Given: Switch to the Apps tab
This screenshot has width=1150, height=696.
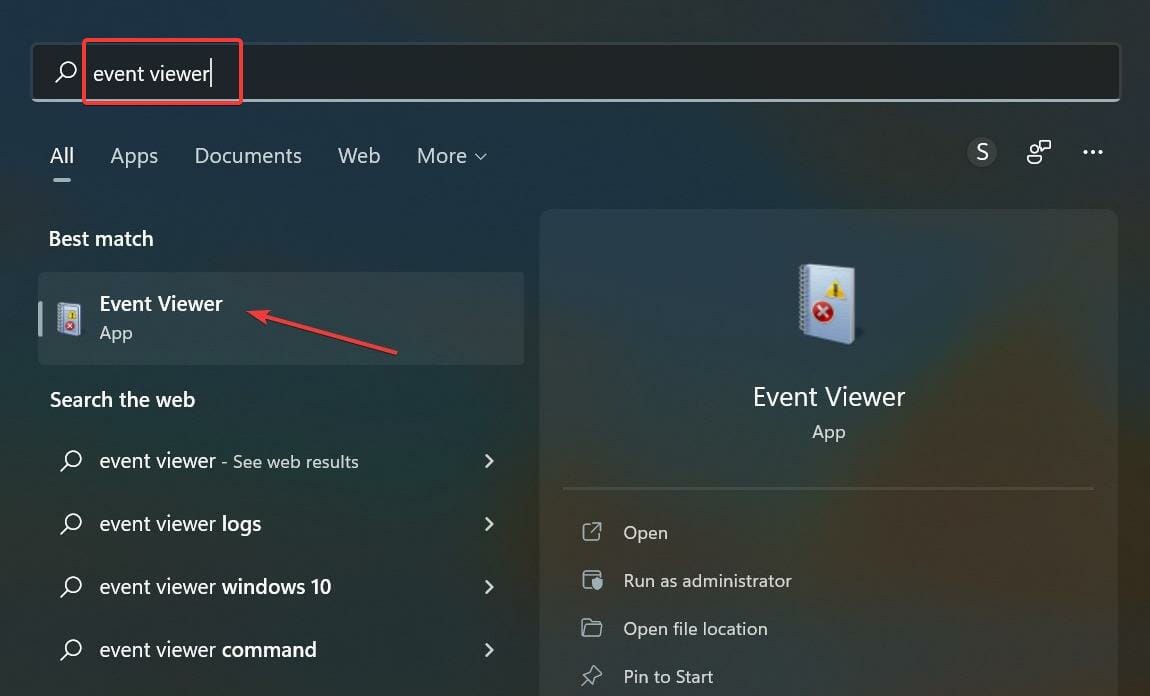Looking at the screenshot, I should point(134,155).
